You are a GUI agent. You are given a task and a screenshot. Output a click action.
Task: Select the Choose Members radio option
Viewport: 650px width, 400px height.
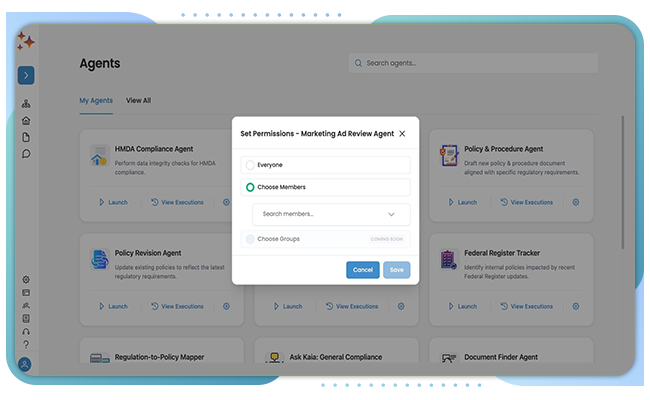250,187
